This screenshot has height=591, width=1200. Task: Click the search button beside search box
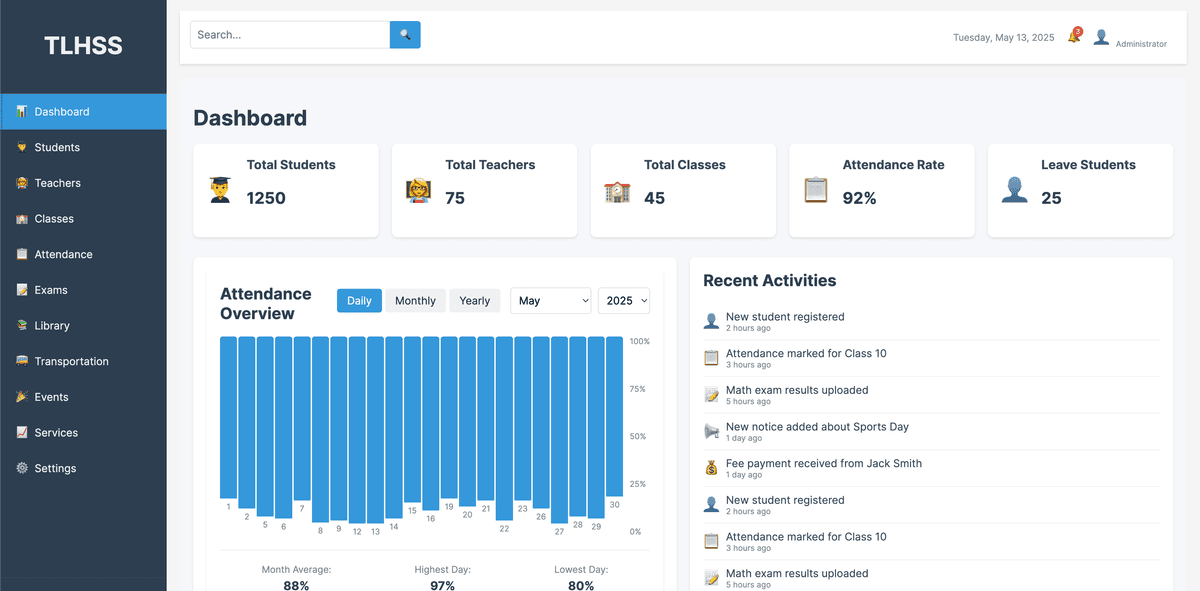(405, 34)
